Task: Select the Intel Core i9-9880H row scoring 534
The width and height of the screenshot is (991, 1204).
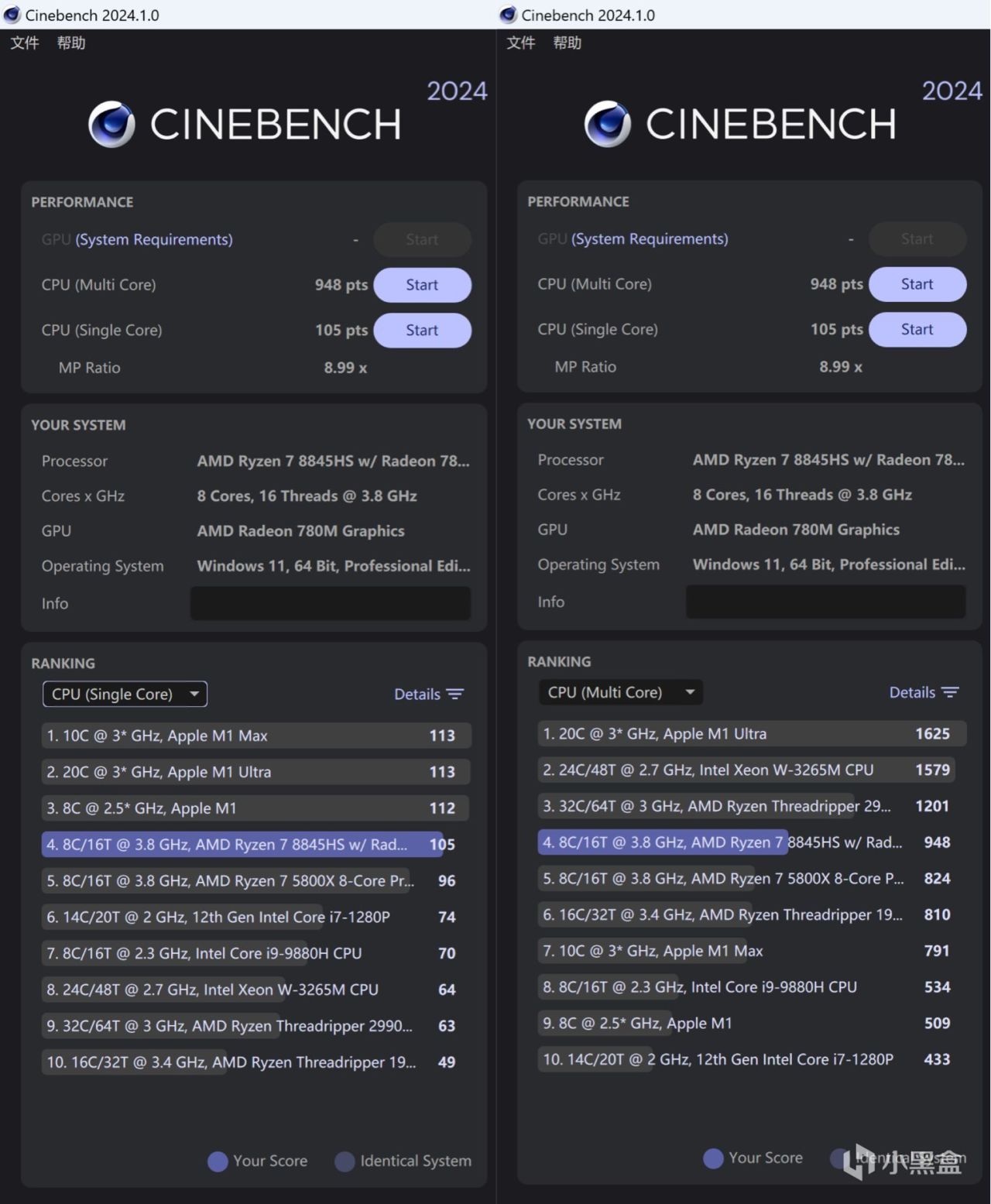Action: click(752, 987)
